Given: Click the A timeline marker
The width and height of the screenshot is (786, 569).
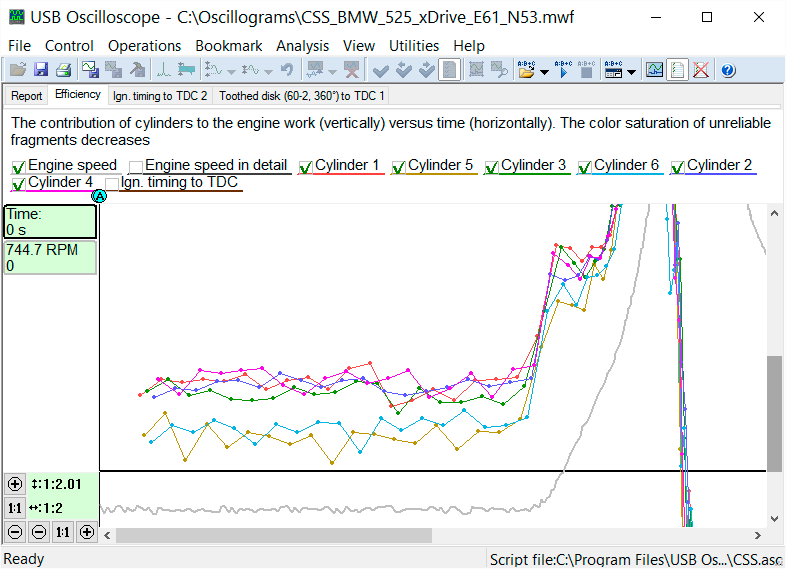Looking at the screenshot, I should tap(99, 197).
